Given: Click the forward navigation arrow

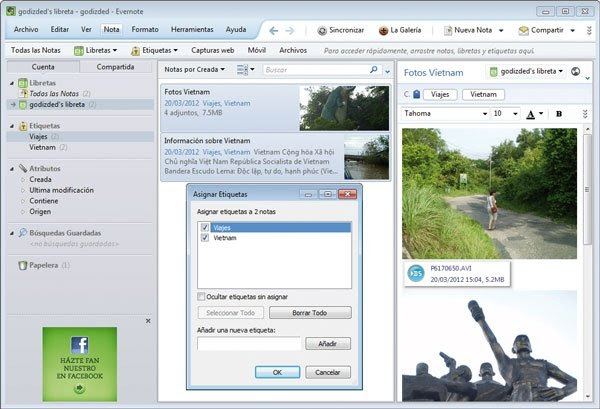Looking at the screenshot, I should [x=290, y=30].
